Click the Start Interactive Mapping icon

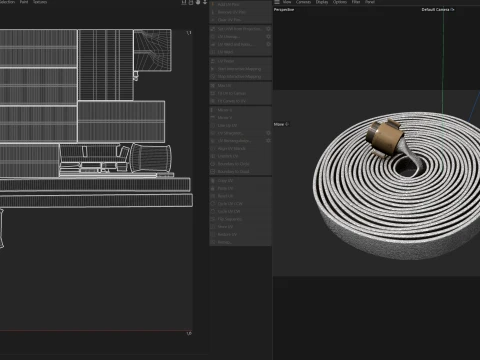213,69
